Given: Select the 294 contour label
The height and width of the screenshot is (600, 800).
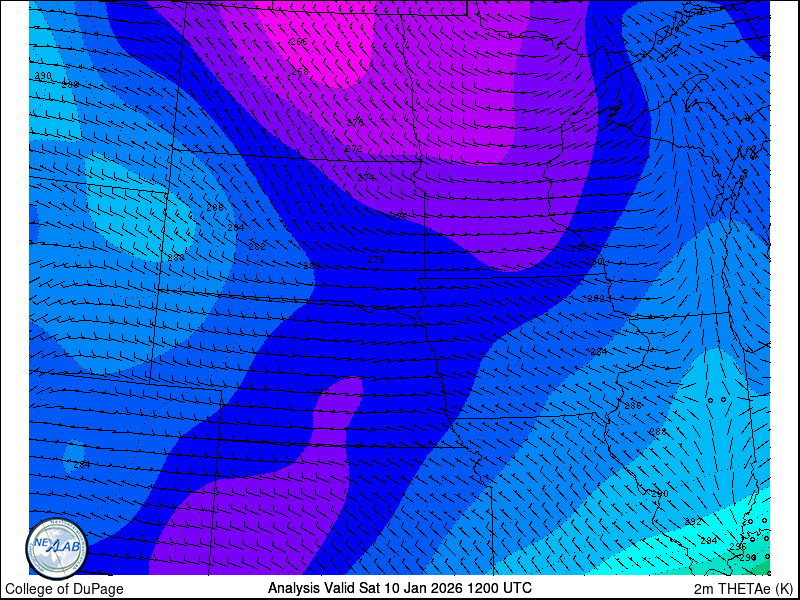Looking at the screenshot, I should tap(709, 540).
